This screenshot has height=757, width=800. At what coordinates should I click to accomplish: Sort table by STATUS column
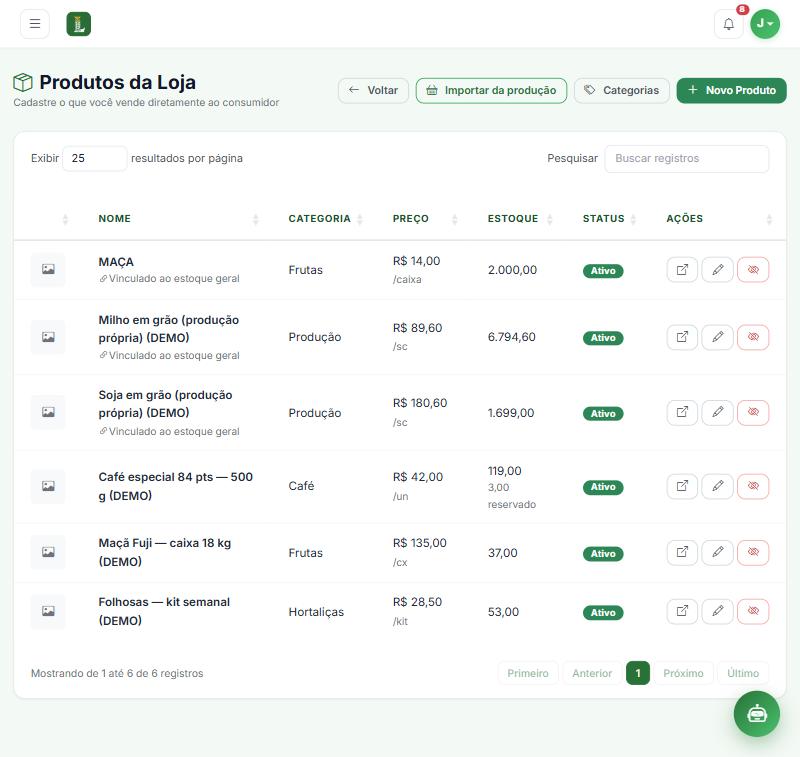(x=607, y=219)
